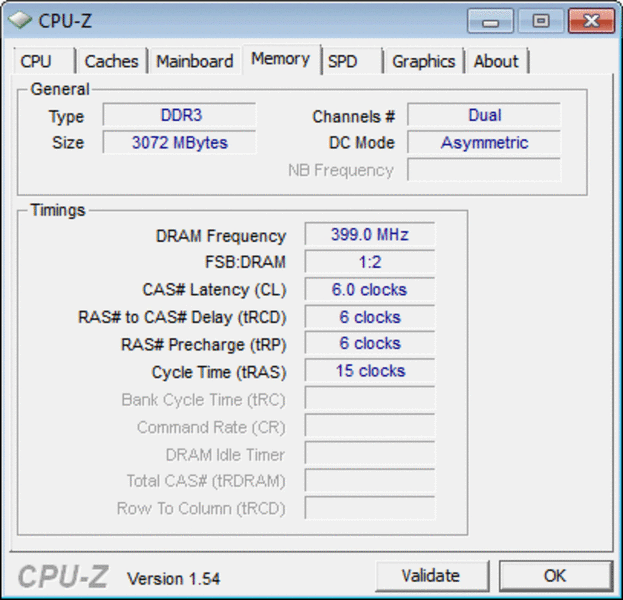Click the Validate button
The image size is (623, 600).
431,576
